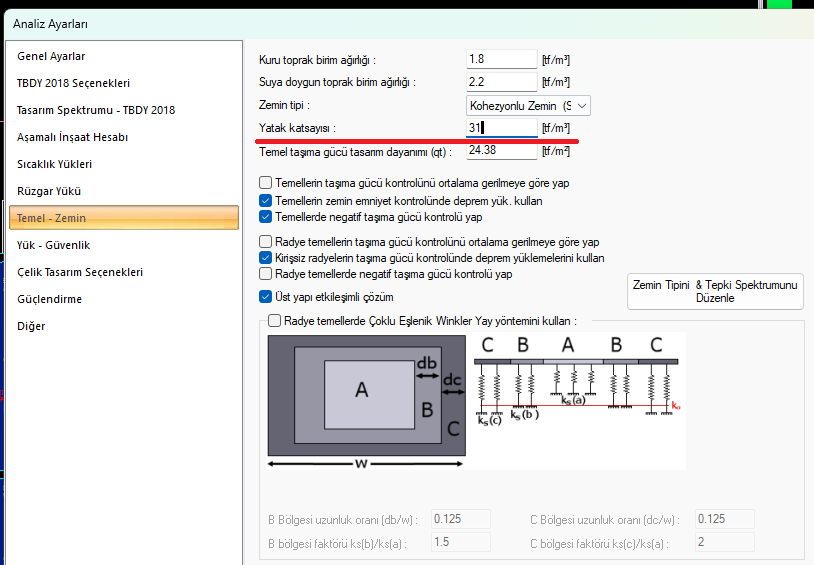Enable ortalama gerilmeye göre temel taşıma kontrolü
This screenshot has height=565, width=814.
pos(265,183)
